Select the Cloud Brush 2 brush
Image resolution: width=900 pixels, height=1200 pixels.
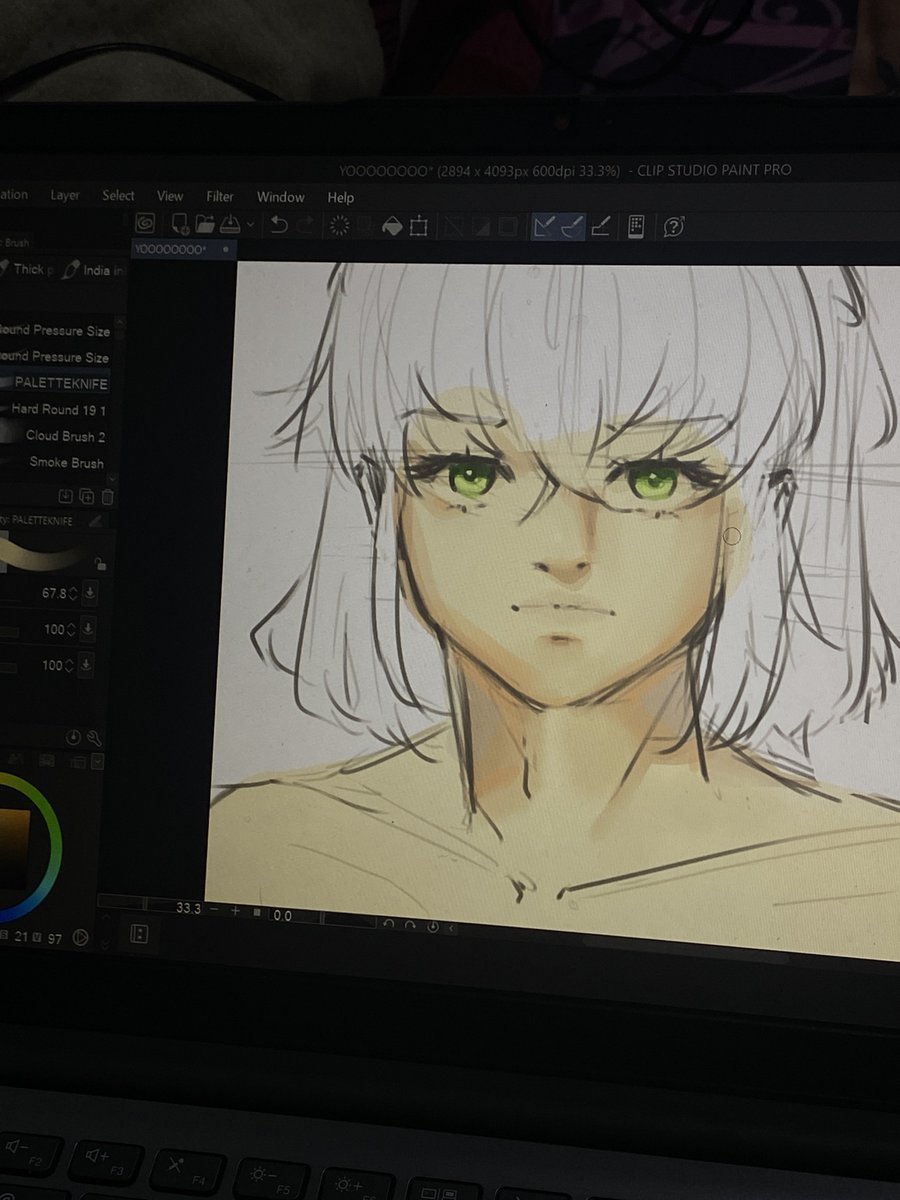pyautogui.click(x=55, y=436)
